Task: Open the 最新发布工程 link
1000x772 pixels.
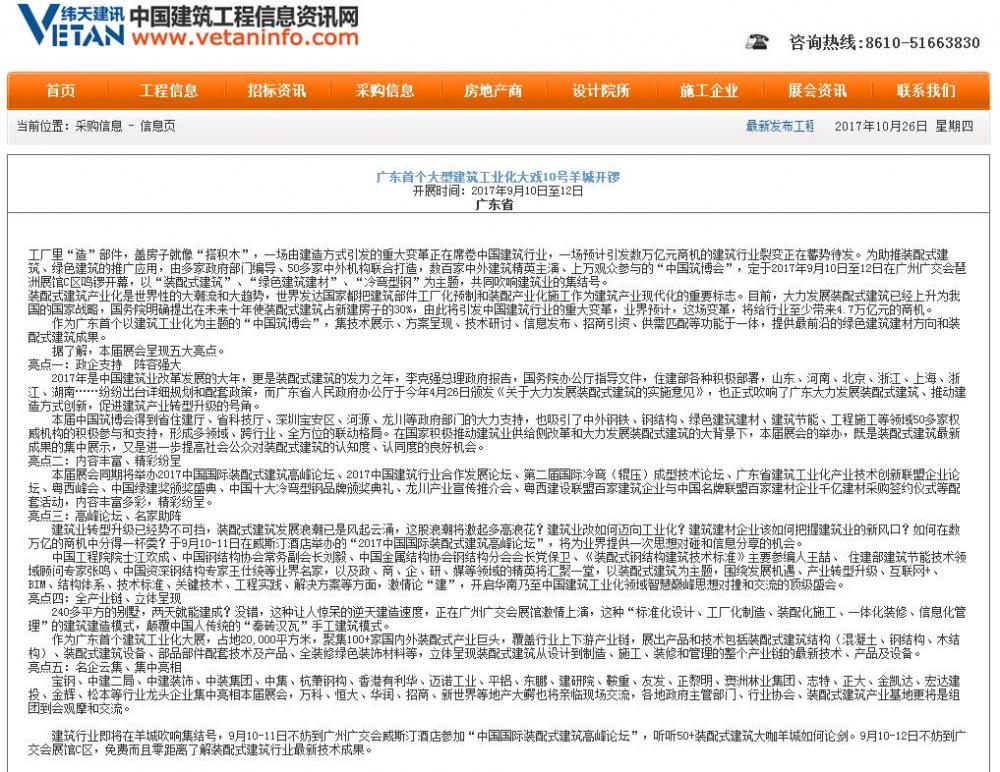Action: (780, 126)
